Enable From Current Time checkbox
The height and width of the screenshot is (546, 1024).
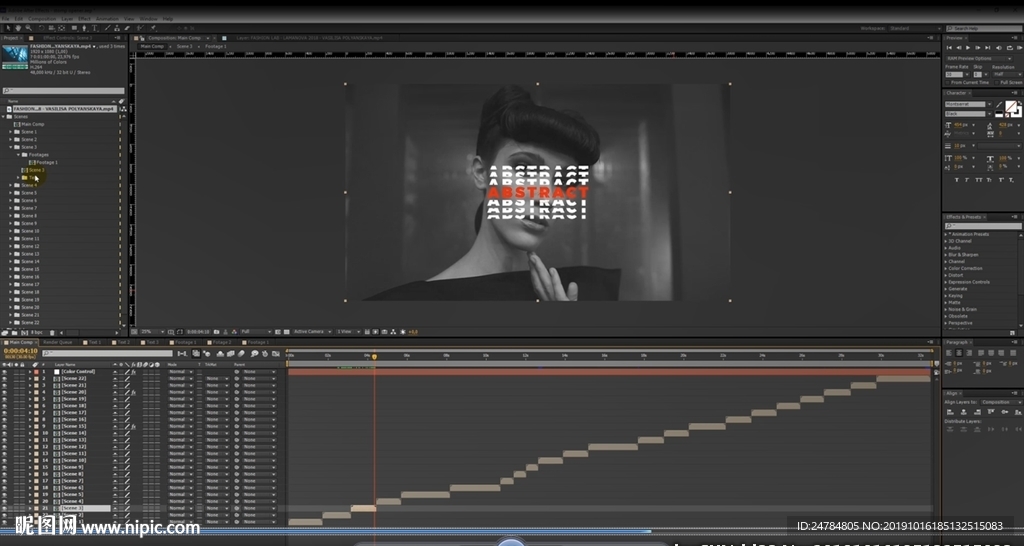click(948, 82)
